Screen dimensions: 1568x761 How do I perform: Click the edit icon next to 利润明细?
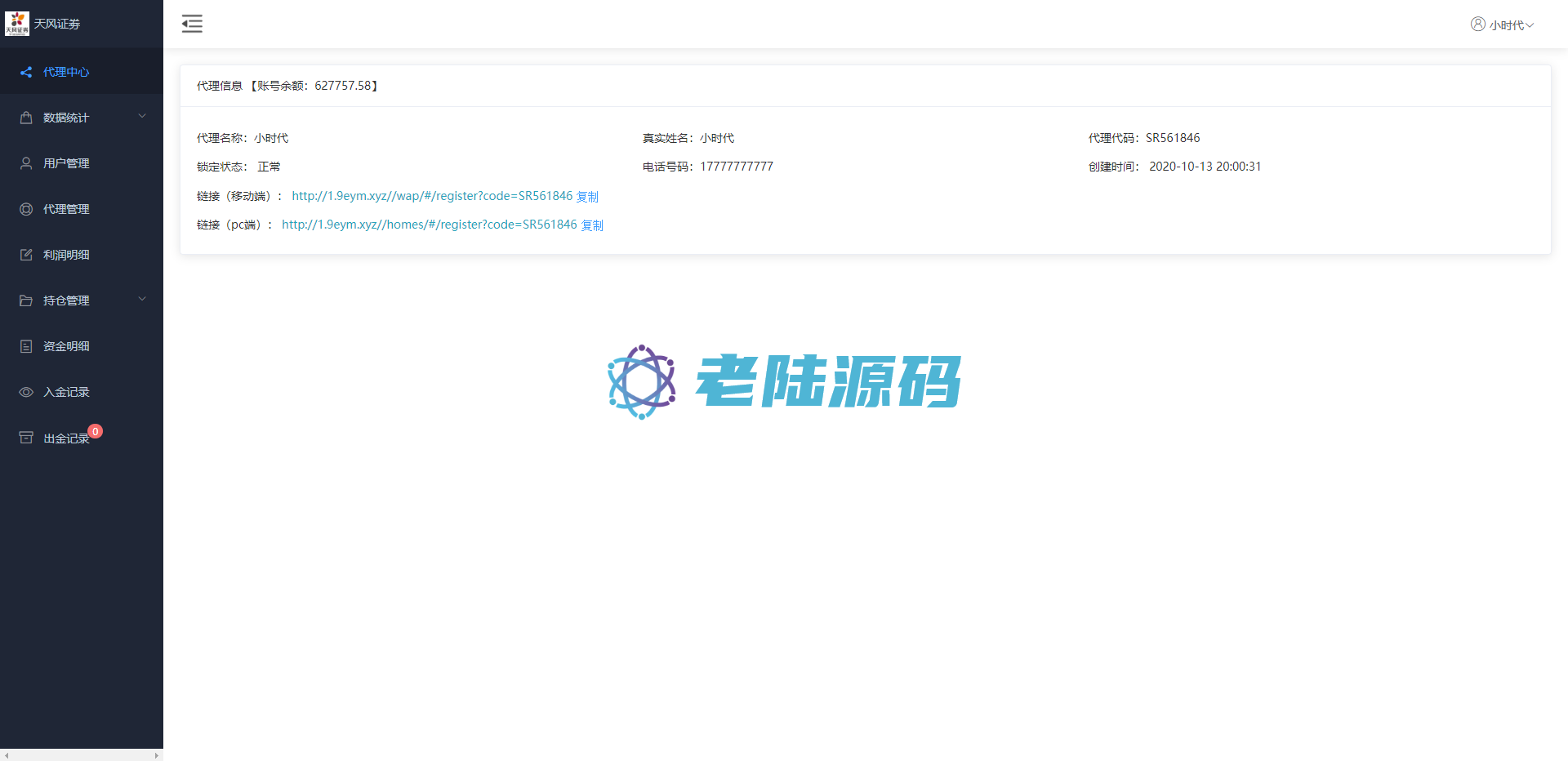26,255
